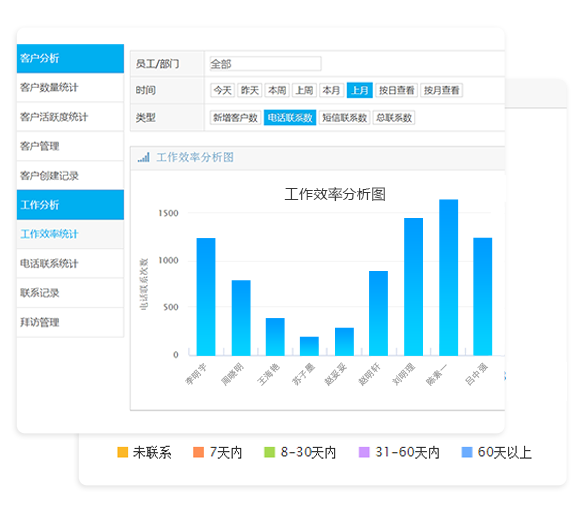The height and width of the screenshot is (518, 584).
Task: Toggle the purple 31-60天内 legend marker
Action: [x=364, y=452]
